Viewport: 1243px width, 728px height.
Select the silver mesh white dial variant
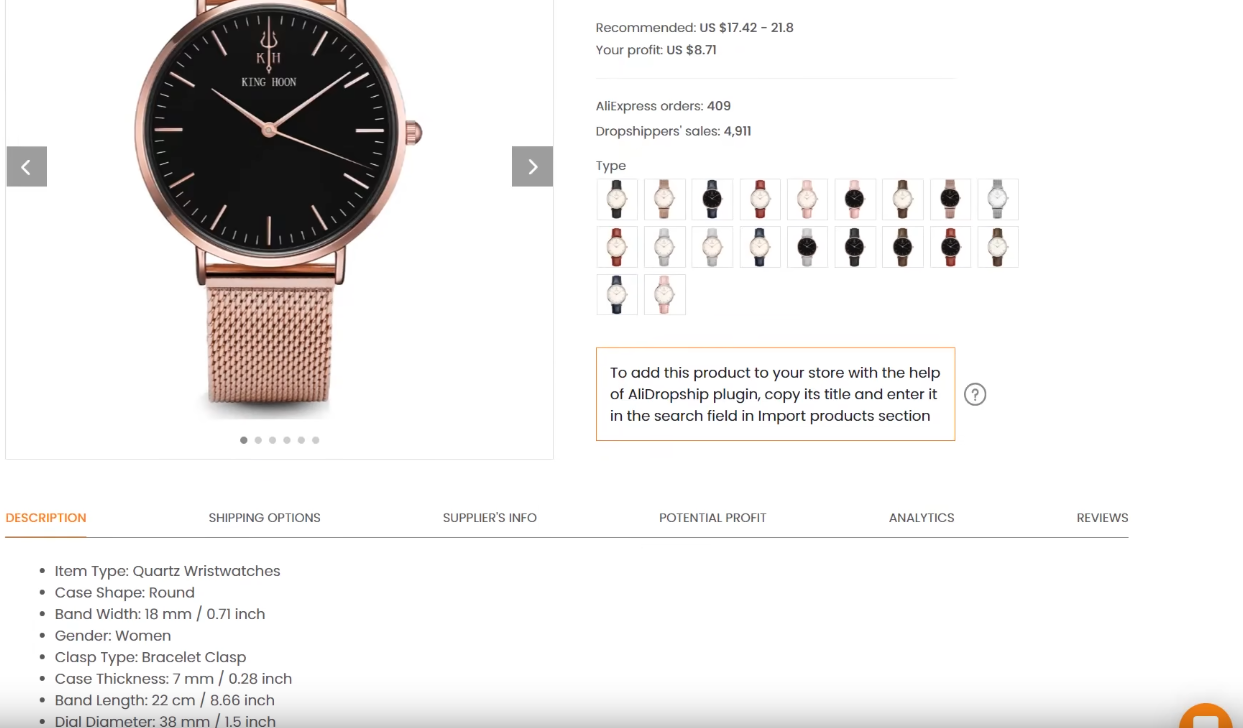click(998, 199)
